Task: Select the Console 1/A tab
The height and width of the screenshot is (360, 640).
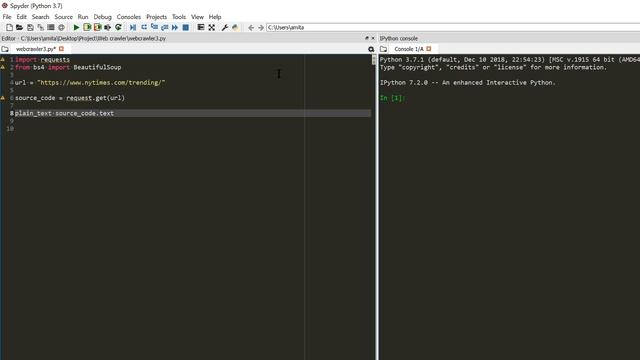Action: point(409,49)
